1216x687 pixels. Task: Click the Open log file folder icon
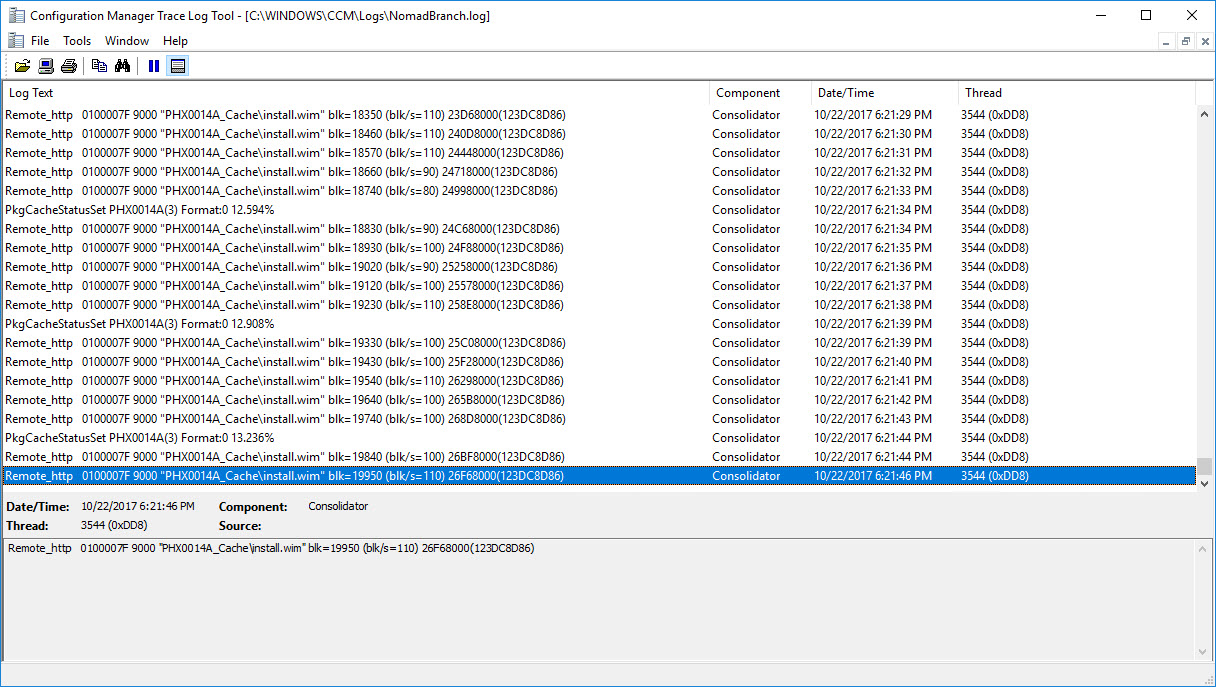(x=22, y=66)
